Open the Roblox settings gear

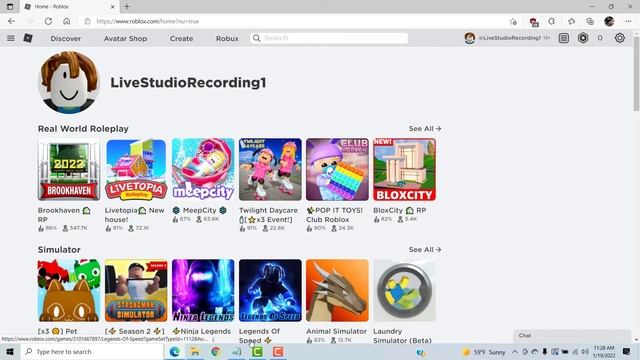[x=620, y=38]
